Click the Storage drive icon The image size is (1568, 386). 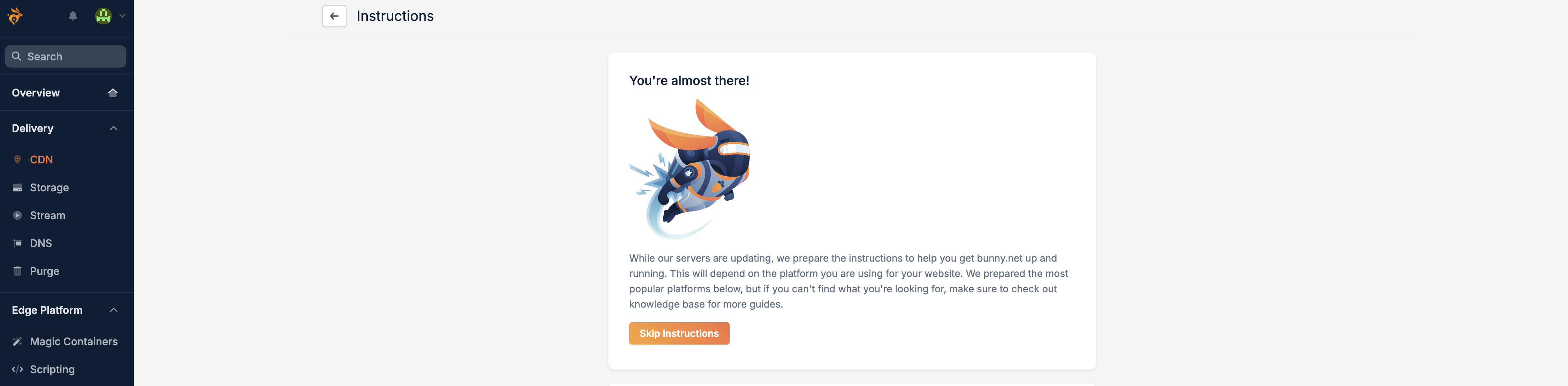click(x=18, y=188)
